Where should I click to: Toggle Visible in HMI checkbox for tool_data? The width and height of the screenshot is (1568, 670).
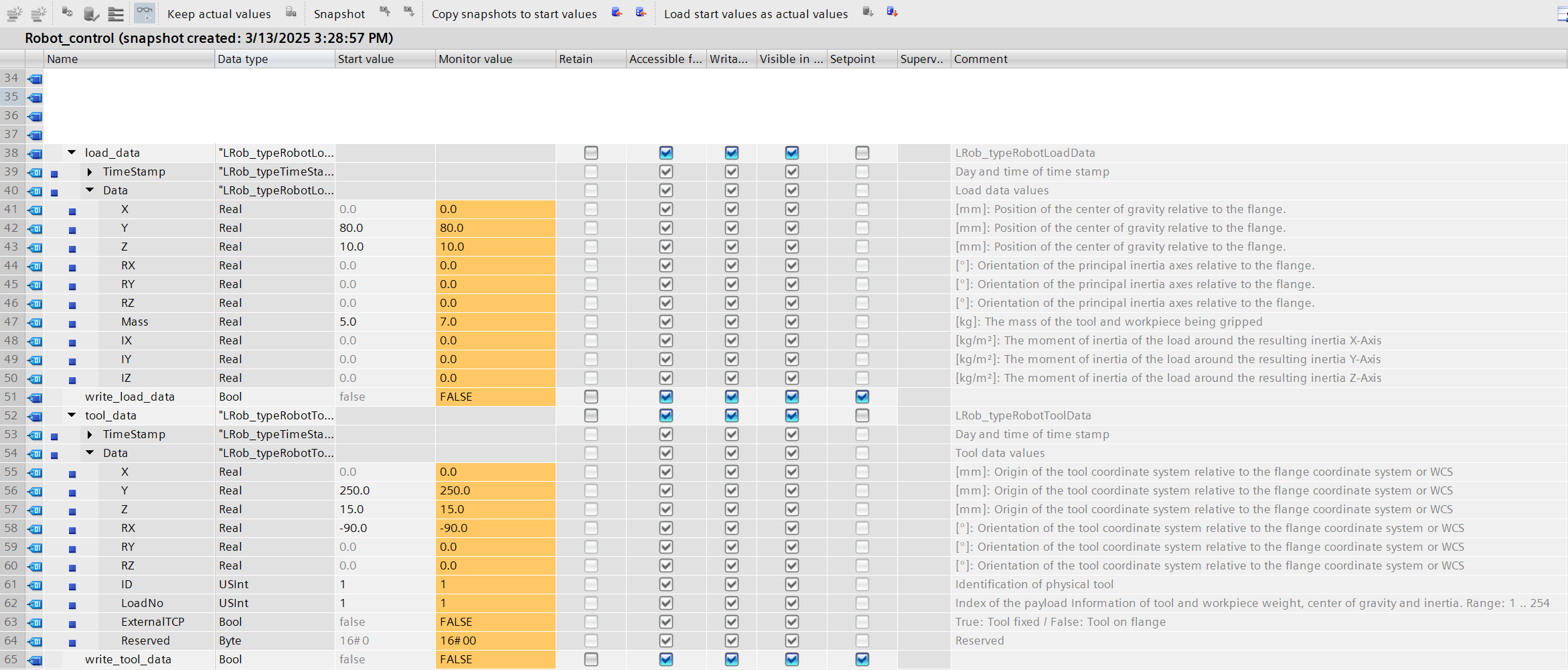(x=792, y=415)
